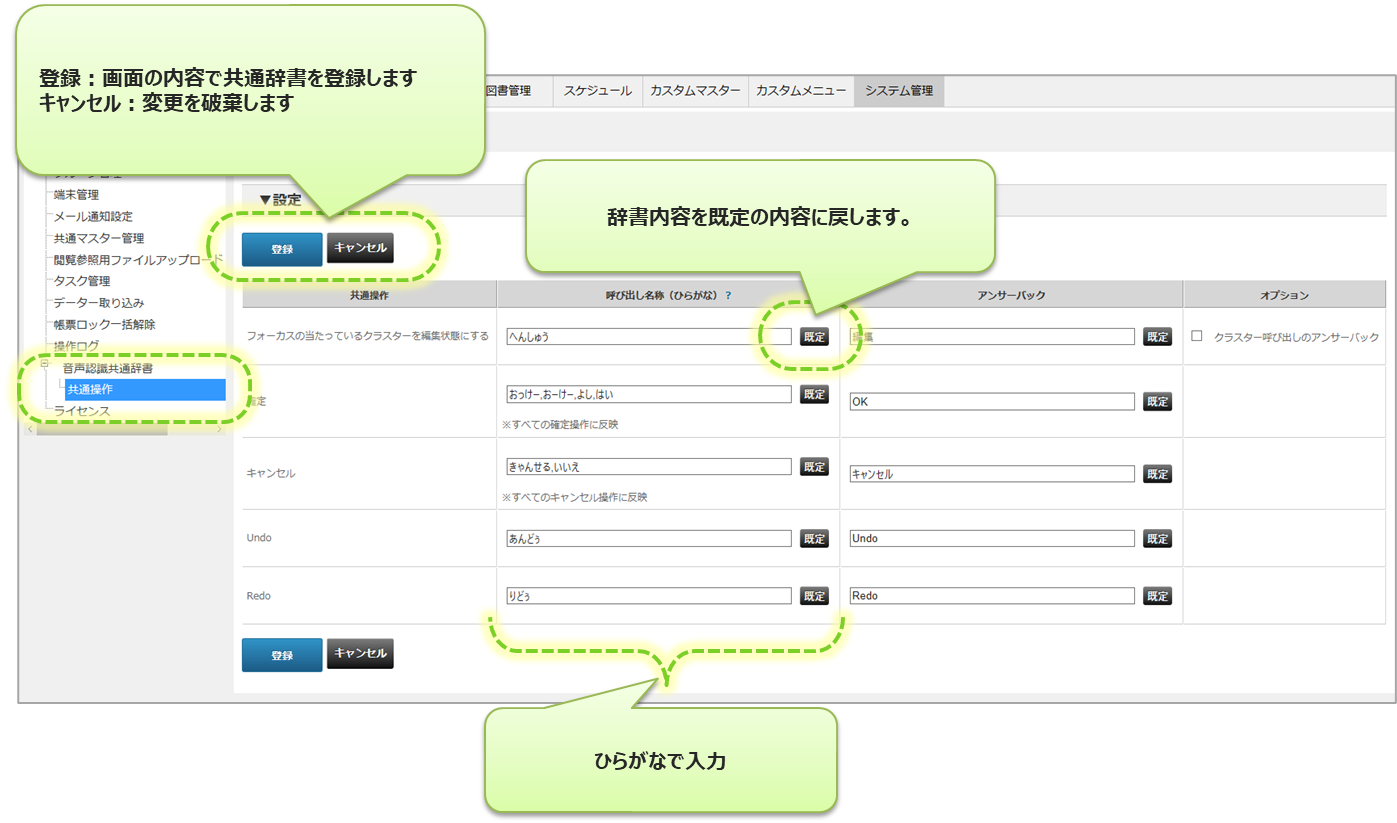Open タスク管理 from the sidebar tree
This screenshot has height=823, width=1397.
(82, 281)
